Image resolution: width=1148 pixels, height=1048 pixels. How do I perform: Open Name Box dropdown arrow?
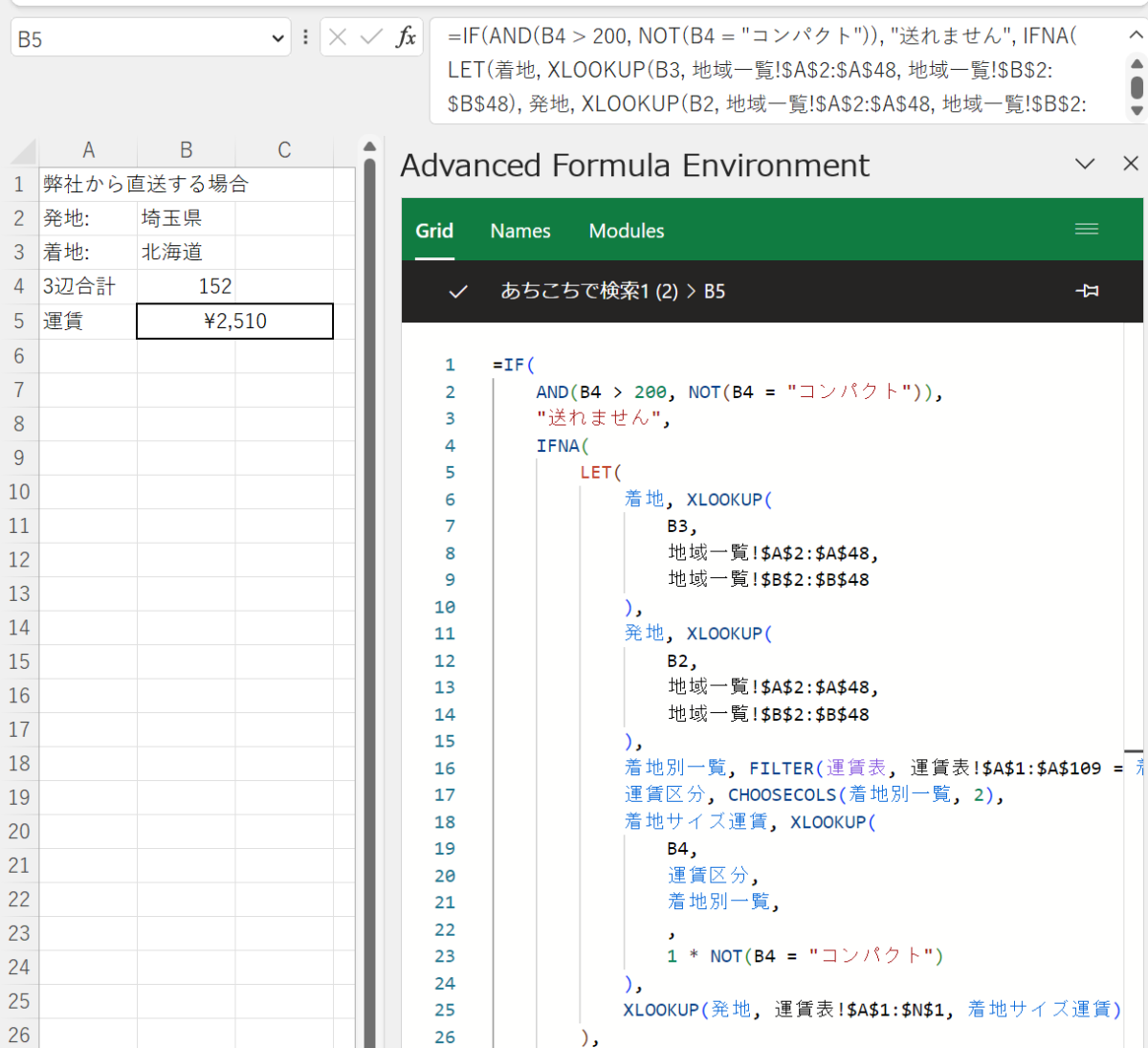point(277,39)
